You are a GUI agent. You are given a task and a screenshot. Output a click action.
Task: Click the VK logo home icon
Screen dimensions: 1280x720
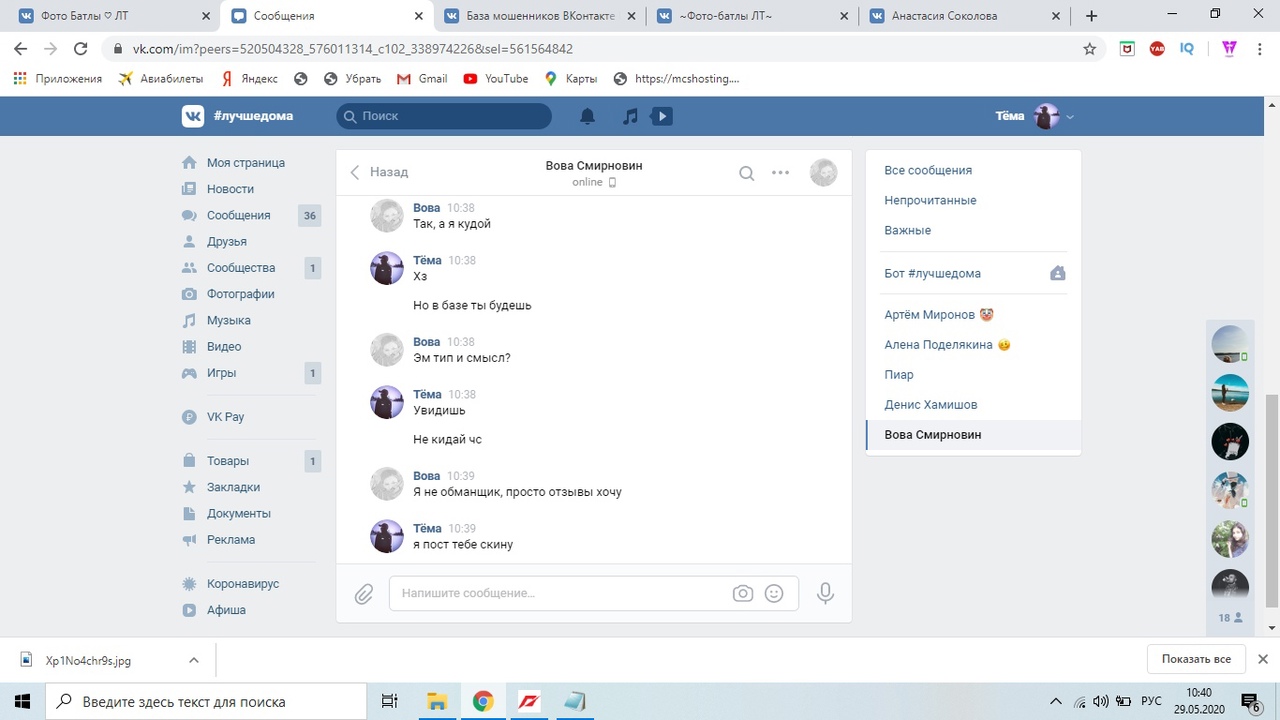tap(193, 116)
